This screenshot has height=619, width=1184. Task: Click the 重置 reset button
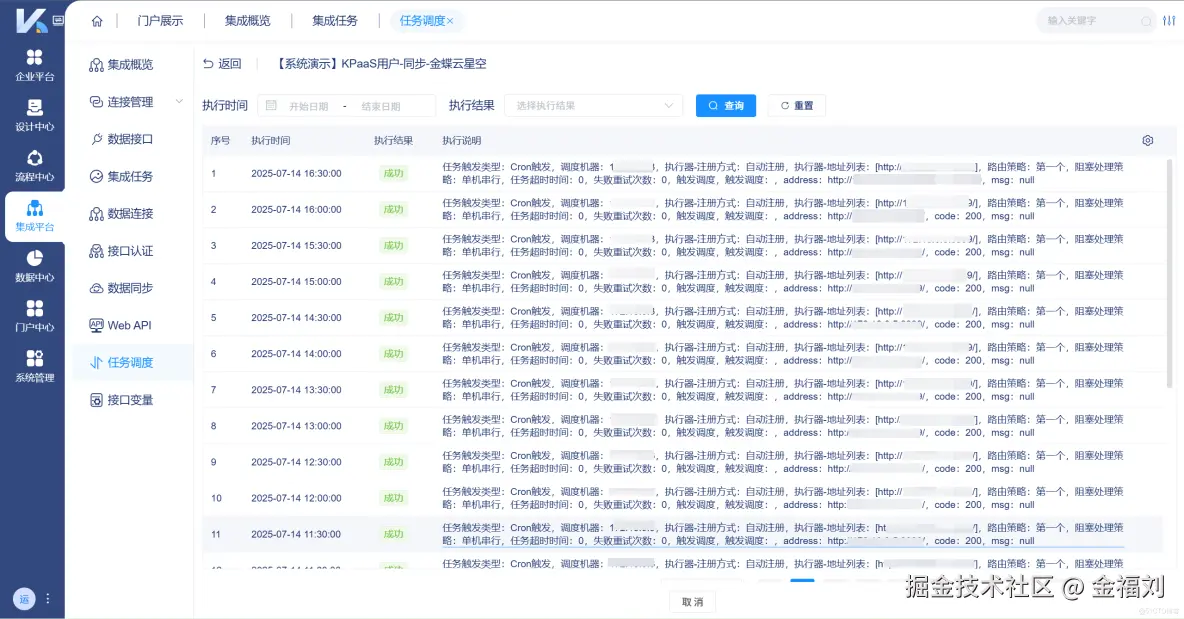pos(797,106)
